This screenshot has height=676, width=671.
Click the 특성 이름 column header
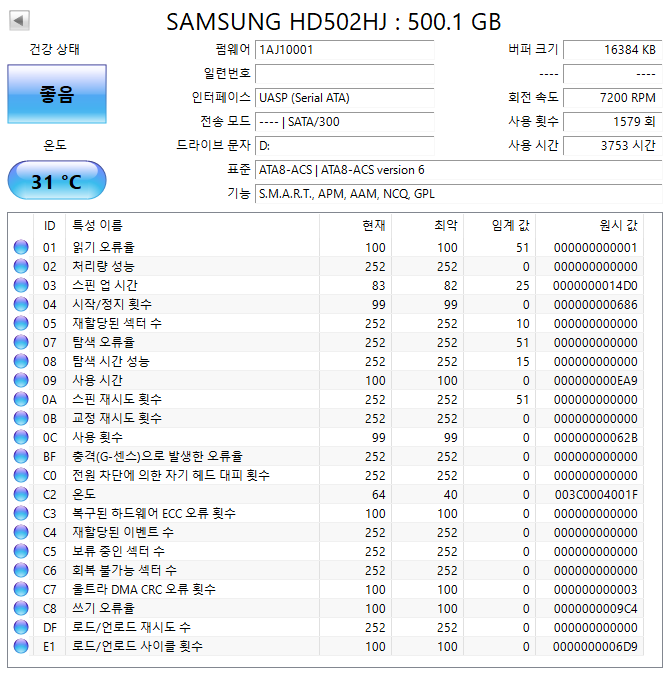pyautogui.click(x=96, y=226)
